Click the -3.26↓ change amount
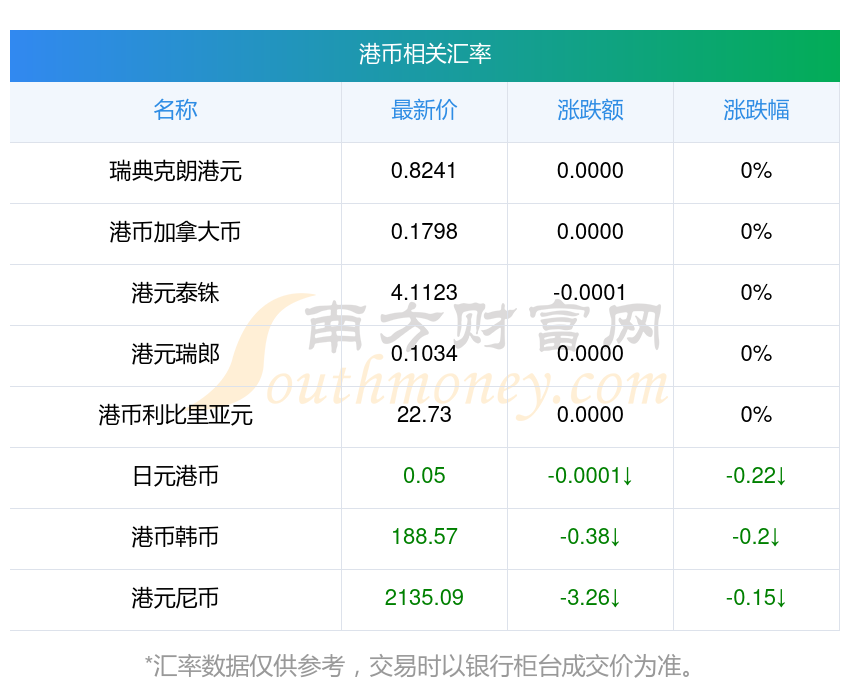 (x=590, y=598)
